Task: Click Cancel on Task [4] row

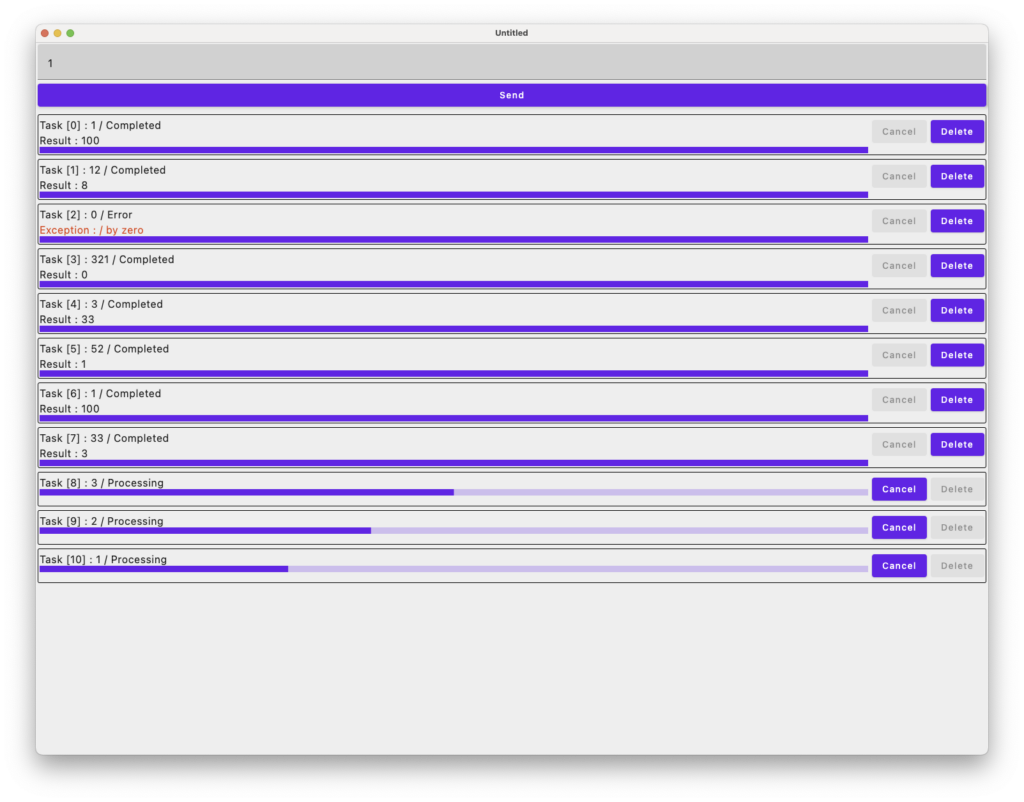Action: [x=899, y=311]
